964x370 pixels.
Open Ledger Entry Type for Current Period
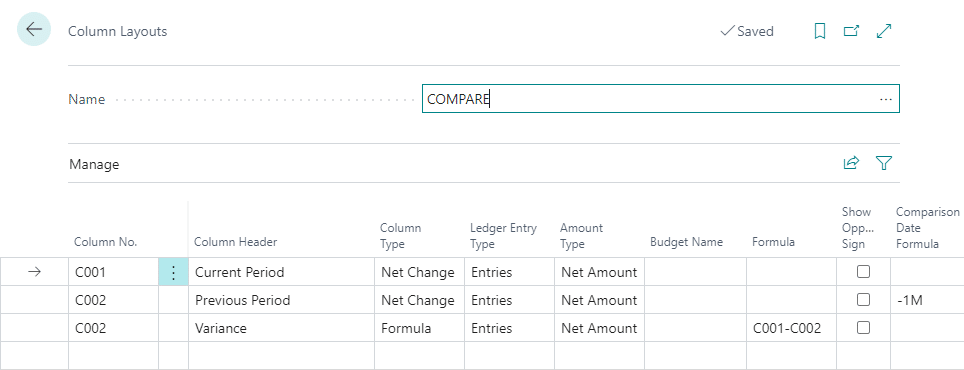509,272
